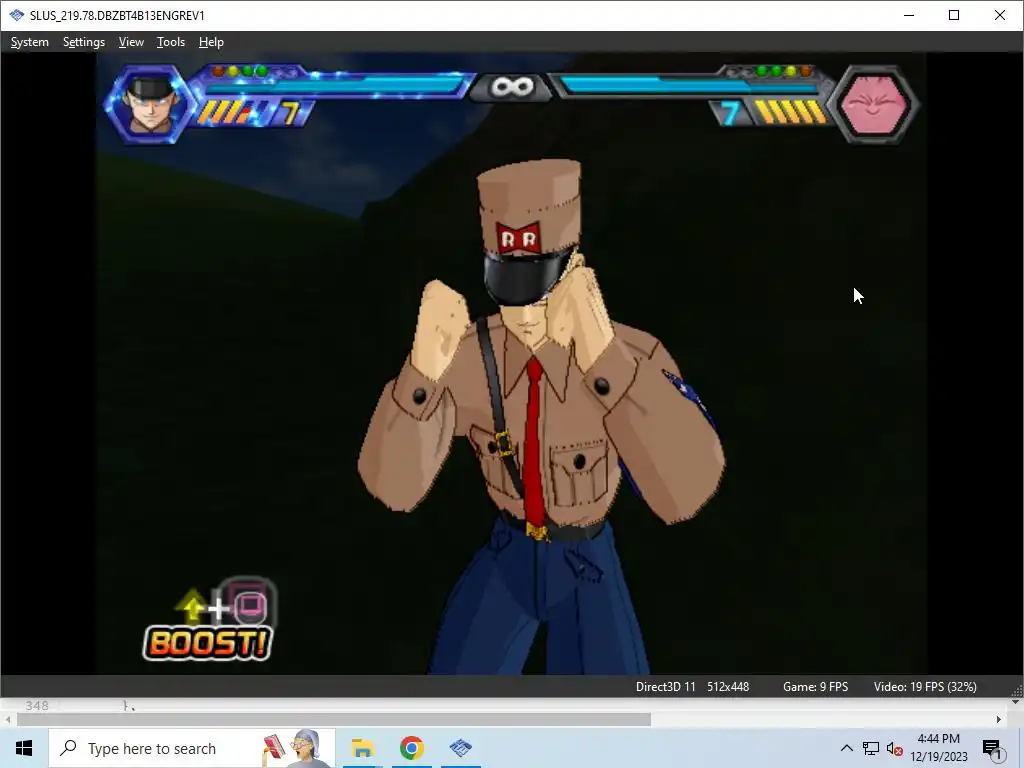The image size is (1024, 768).
Task: Click line number 348 in editor behind
Action: click(37, 705)
